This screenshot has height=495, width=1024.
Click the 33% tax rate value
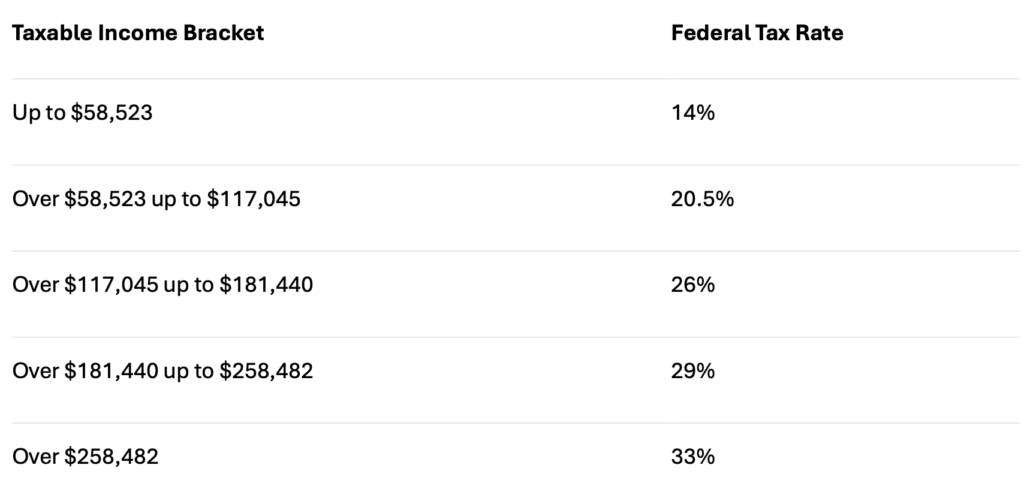(x=693, y=457)
